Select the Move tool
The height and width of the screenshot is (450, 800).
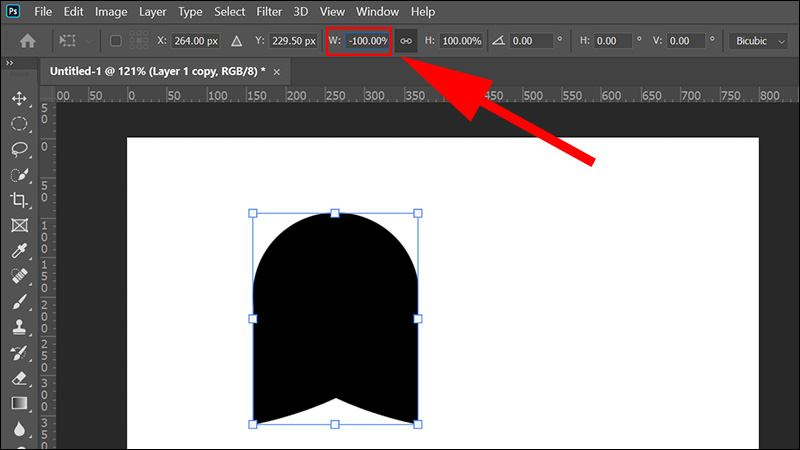click(19, 98)
